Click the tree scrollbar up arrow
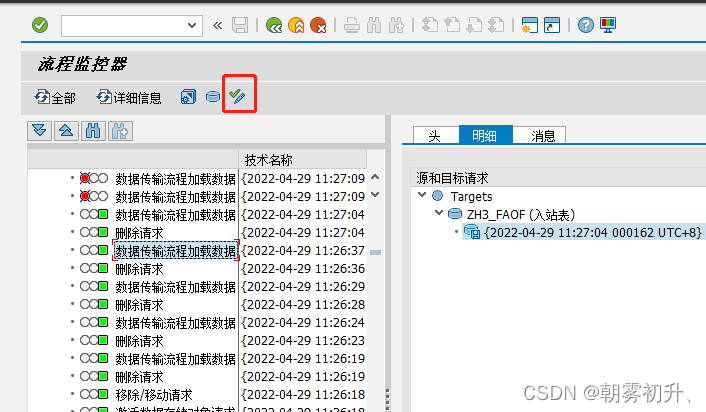 (x=375, y=177)
